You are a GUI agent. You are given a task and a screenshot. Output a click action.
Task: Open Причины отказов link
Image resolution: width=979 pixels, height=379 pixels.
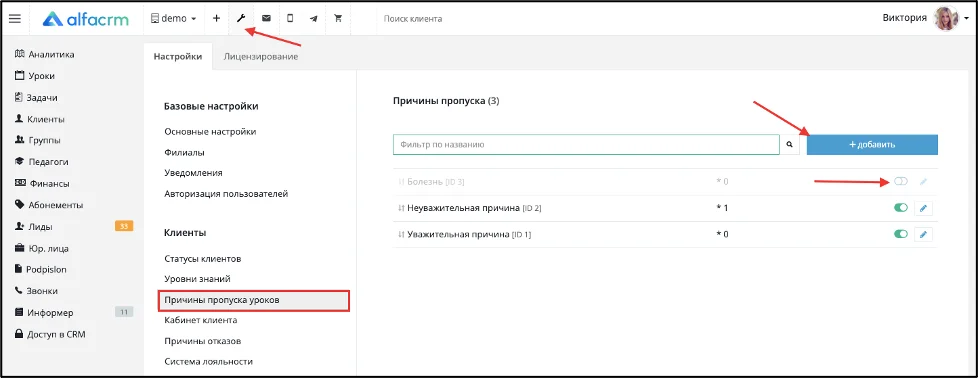[x=203, y=341]
